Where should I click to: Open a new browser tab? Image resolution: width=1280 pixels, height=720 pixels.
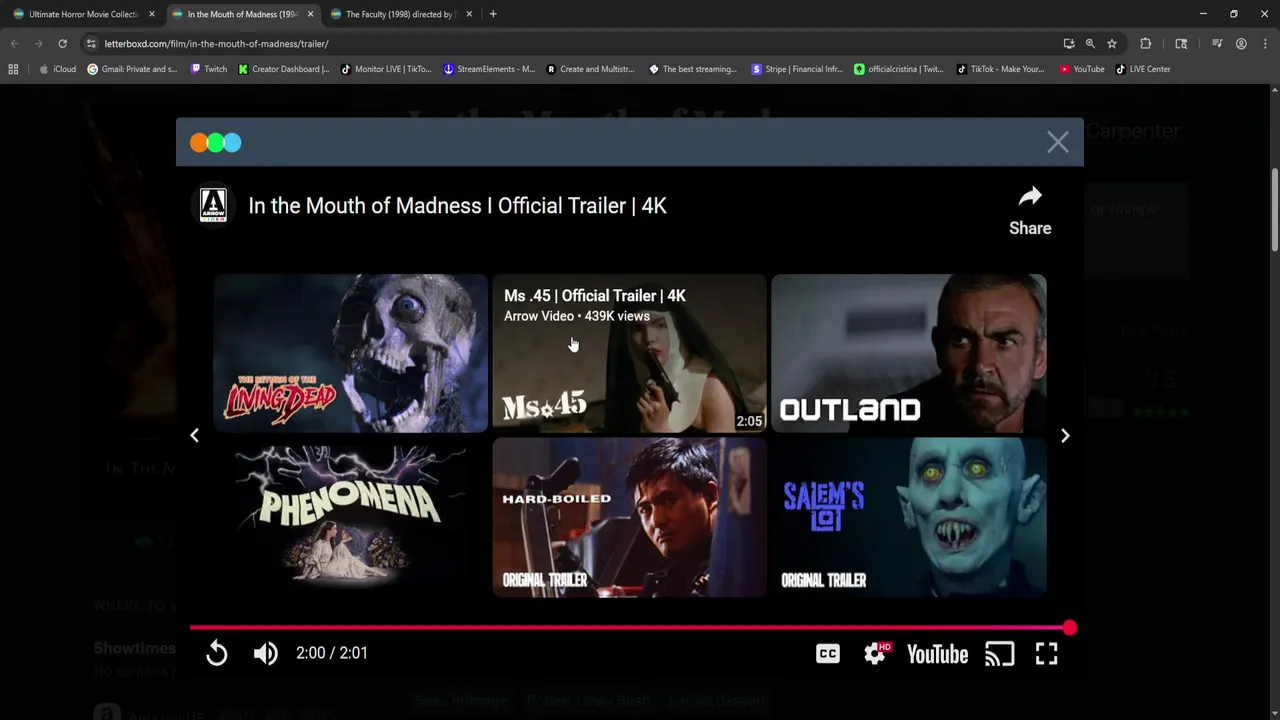(493, 14)
